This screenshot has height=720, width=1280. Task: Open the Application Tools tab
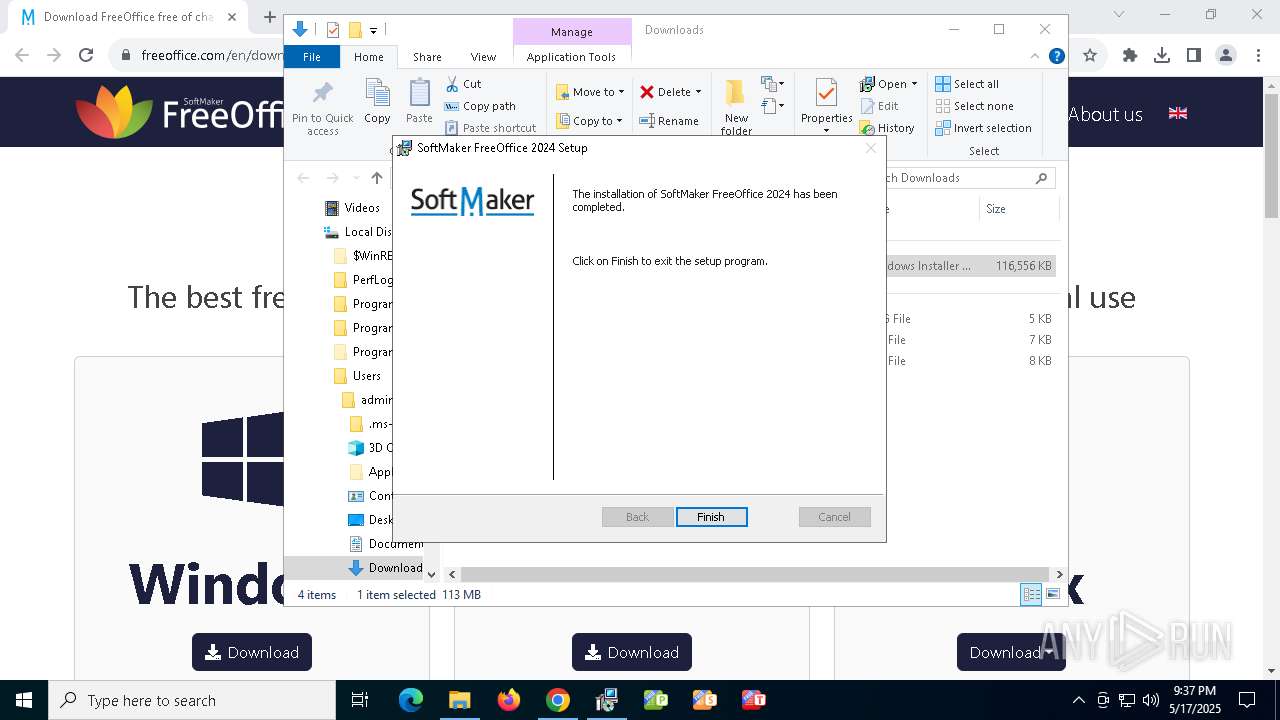point(571,57)
